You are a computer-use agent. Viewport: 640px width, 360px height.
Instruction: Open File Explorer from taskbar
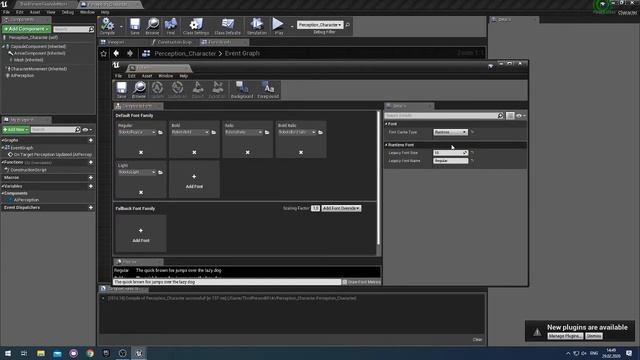point(41,353)
